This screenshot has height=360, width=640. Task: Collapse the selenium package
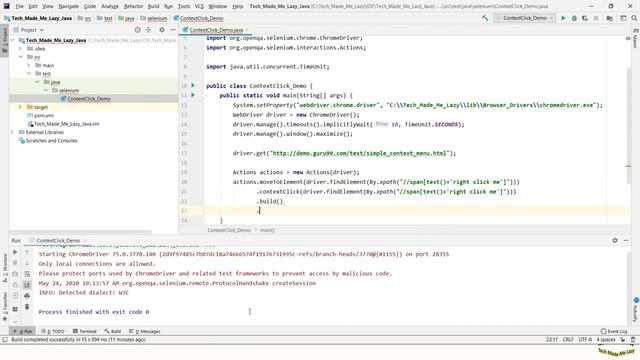coord(45,90)
